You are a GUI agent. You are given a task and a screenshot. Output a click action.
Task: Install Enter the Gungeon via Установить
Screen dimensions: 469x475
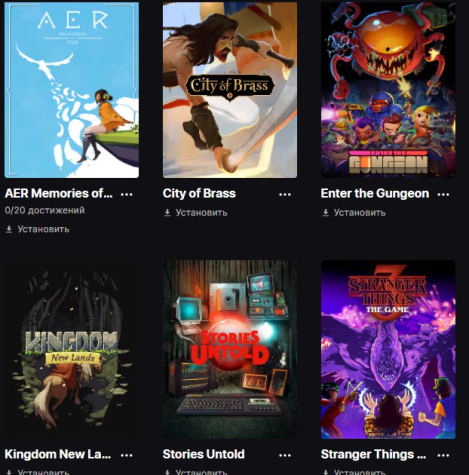click(360, 213)
